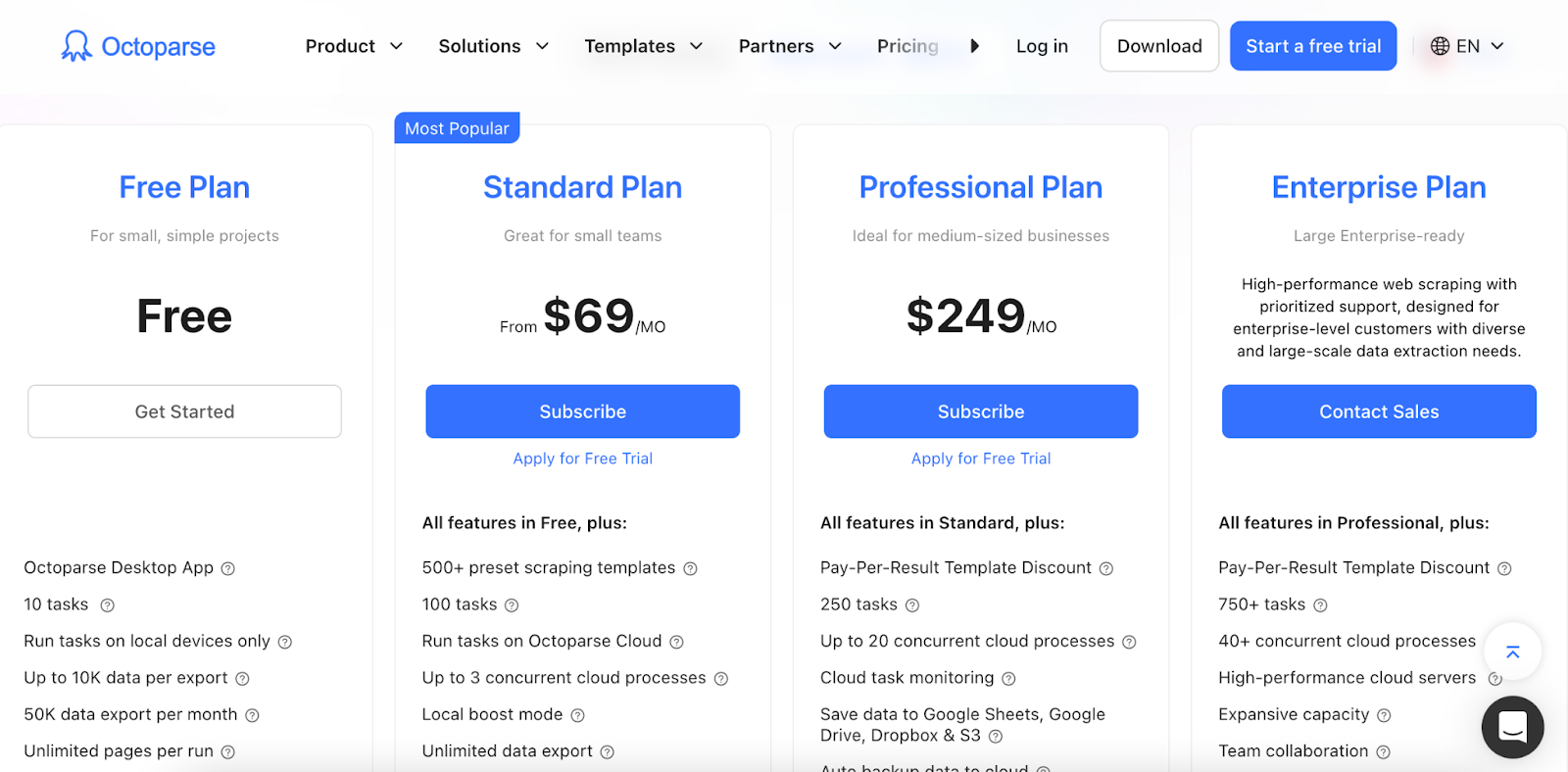Click help icon next to 100 tasks
The height and width of the screenshot is (772, 1568).
point(512,605)
